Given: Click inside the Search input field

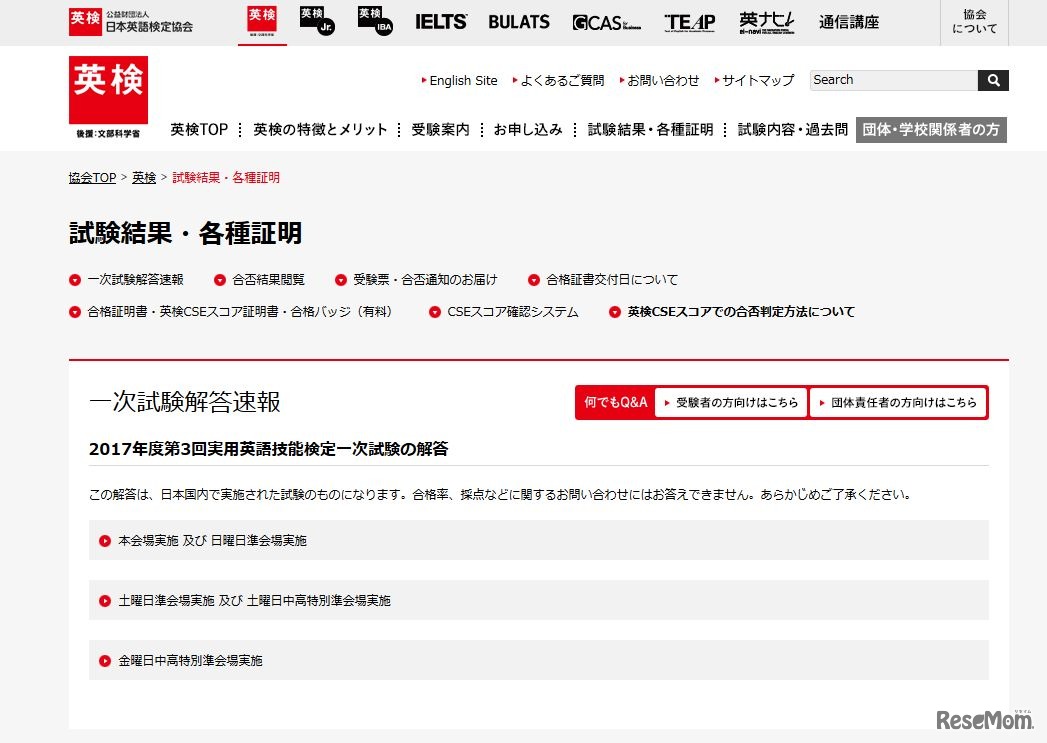Looking at the screenshot, I should tap(890, 80).
